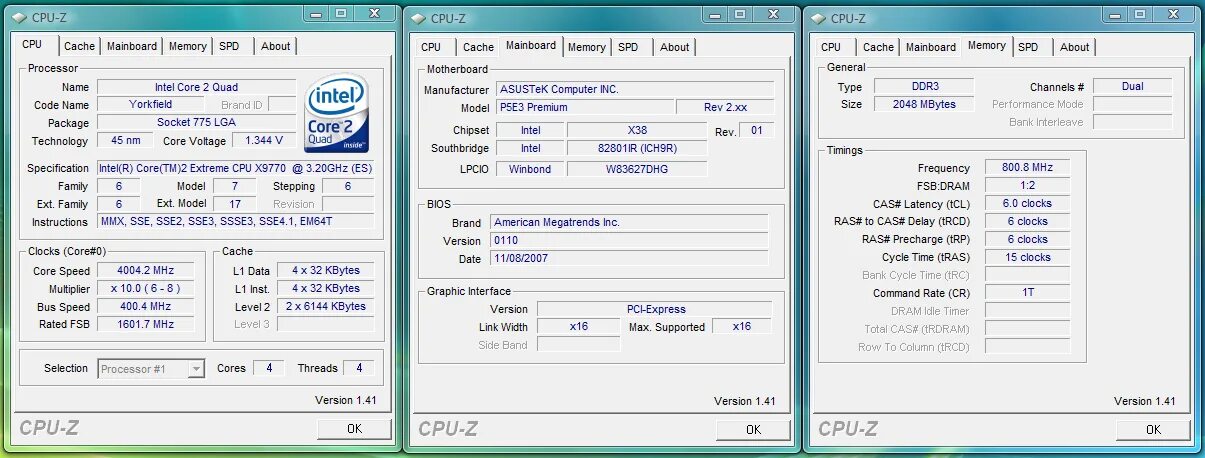Click the Link Width value x16
1205x458 pixels.
[579, 327]
